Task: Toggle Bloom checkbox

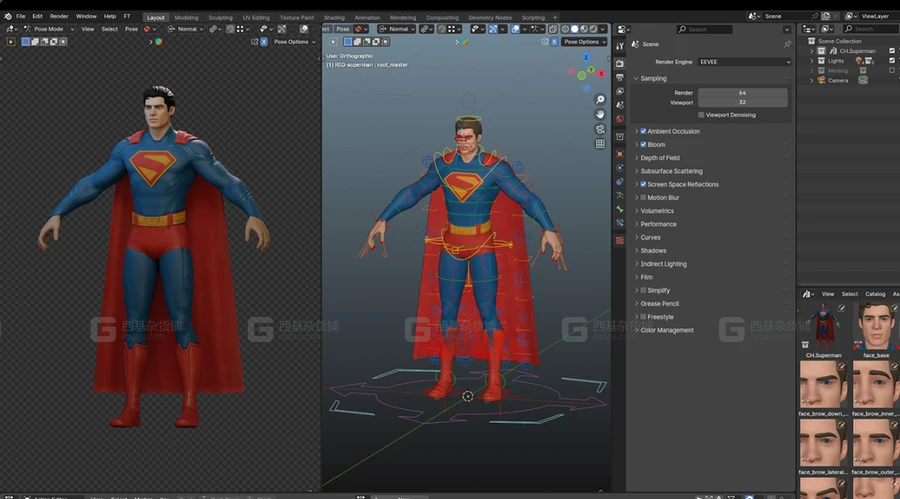Action: [643, 145]
